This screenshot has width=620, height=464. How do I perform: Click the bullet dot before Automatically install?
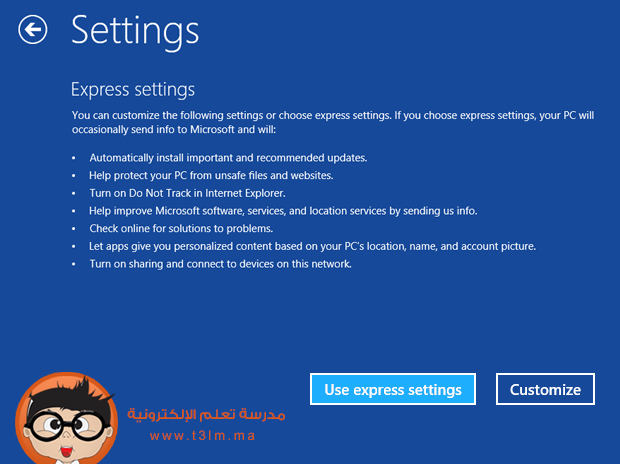74,158
